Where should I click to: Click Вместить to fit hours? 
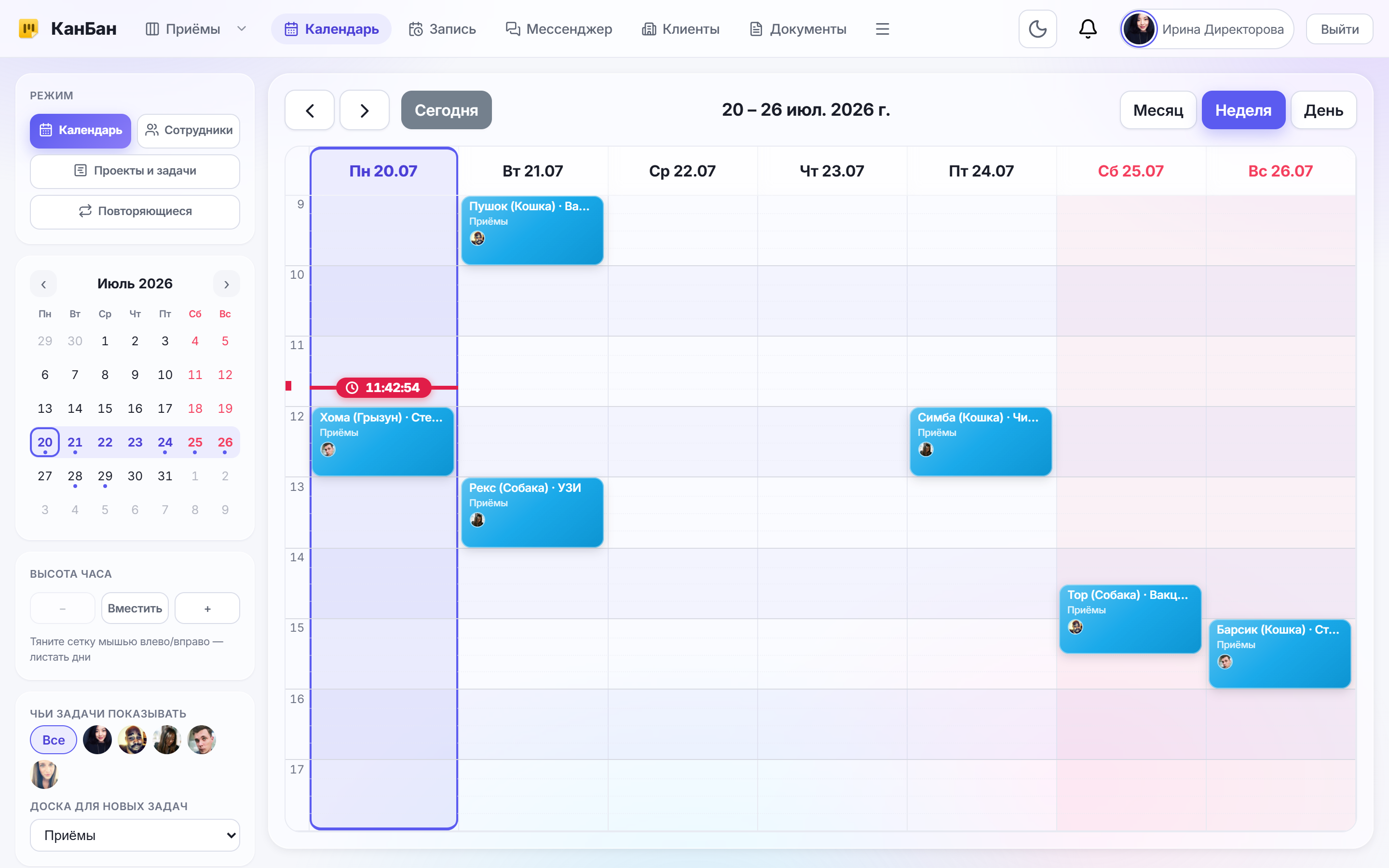click(135, 608)
